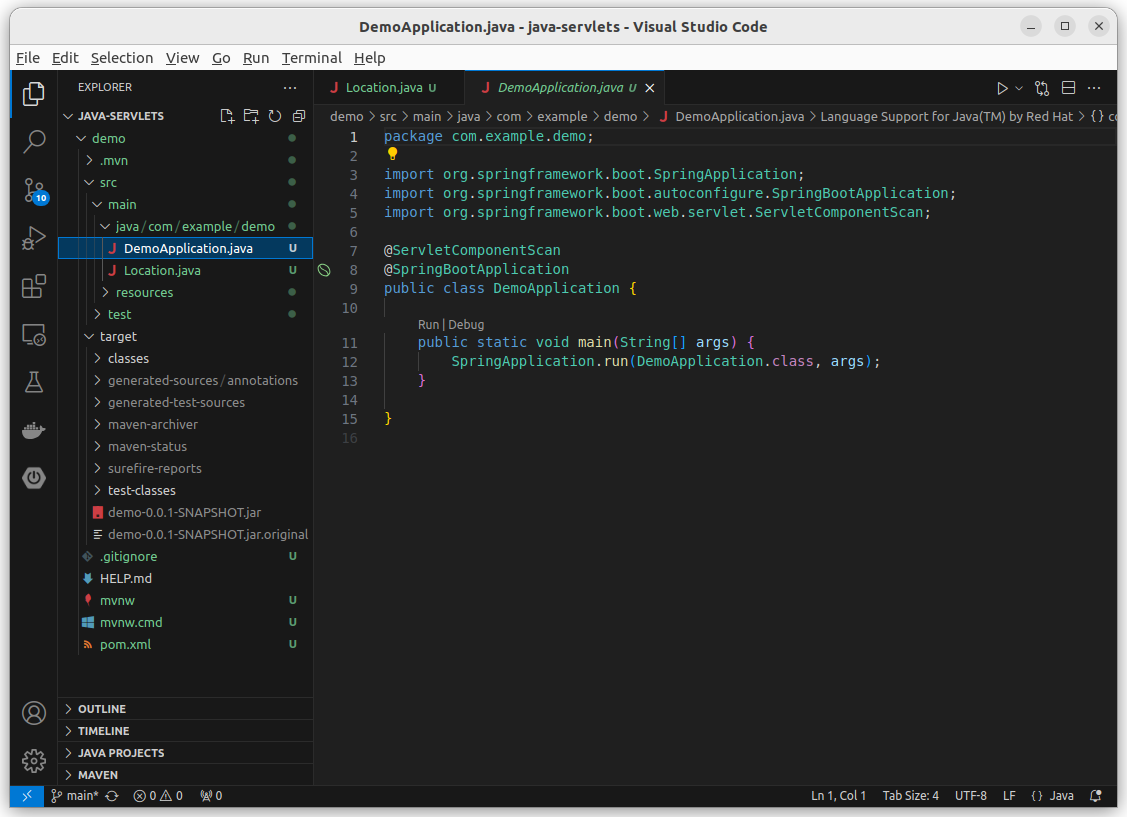Click New Folder icon in explorer header
The height and width of the screenshot is (817, 1127).
coord(251,116)
